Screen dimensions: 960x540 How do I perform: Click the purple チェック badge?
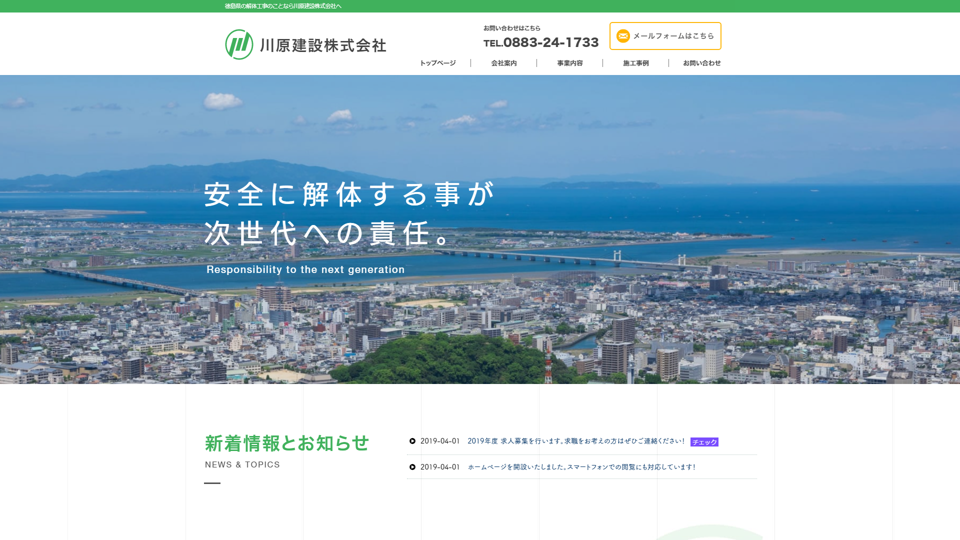(704, 442)
